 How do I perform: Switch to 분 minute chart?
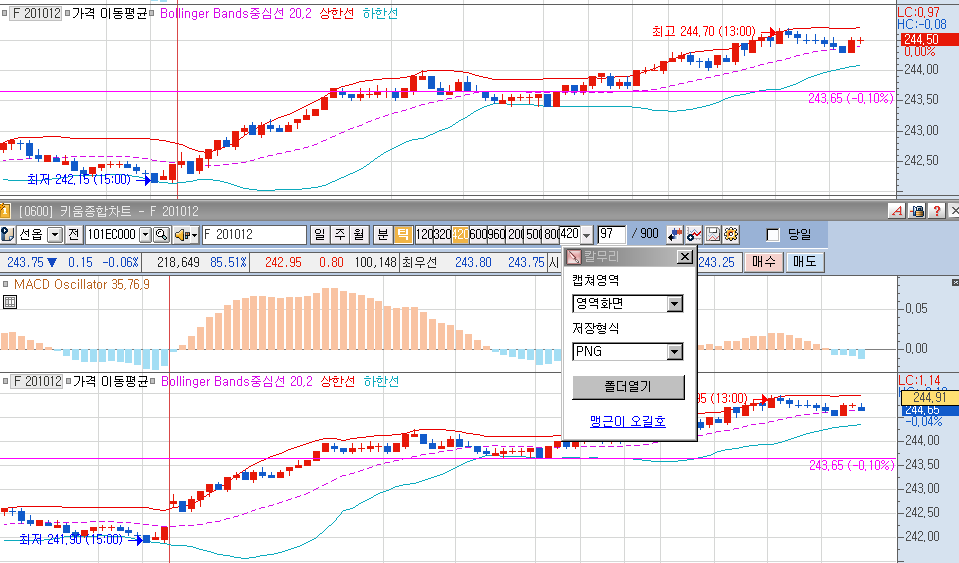pyautogui.click(x=383, y=234)
